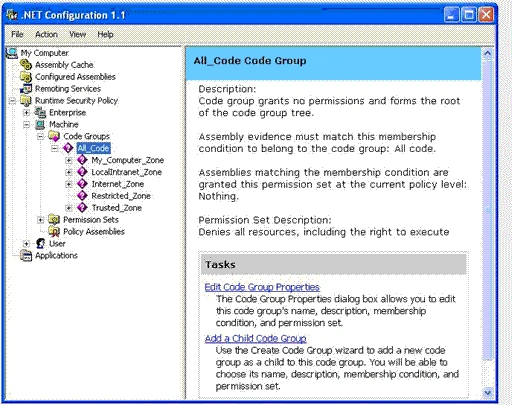Select the Permission Sets label
The image size is (512, 405).
coord(91,219)
